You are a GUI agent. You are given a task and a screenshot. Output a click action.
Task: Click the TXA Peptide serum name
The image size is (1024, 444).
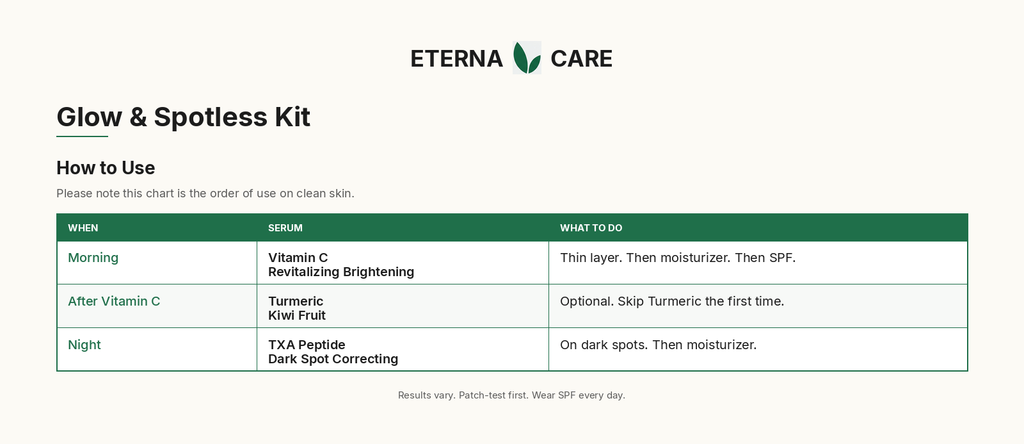tap(306, 344)
